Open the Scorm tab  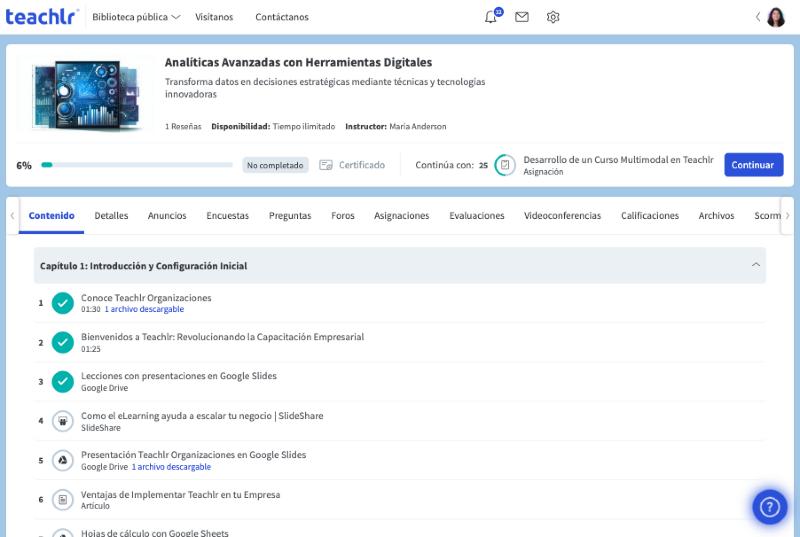[x=767, y=215]
